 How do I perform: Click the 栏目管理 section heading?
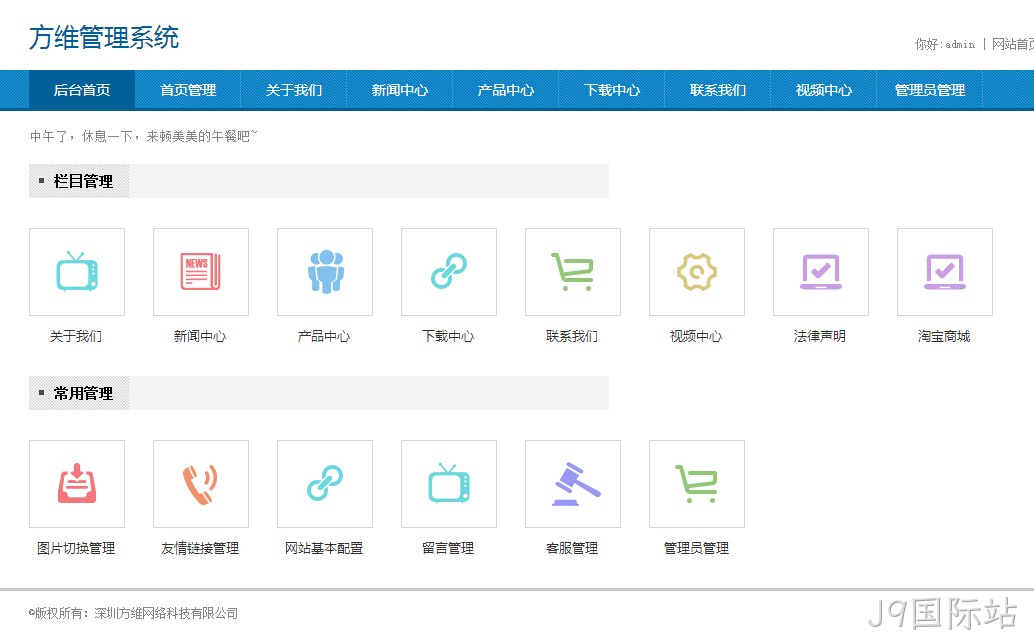coord(83,181)
